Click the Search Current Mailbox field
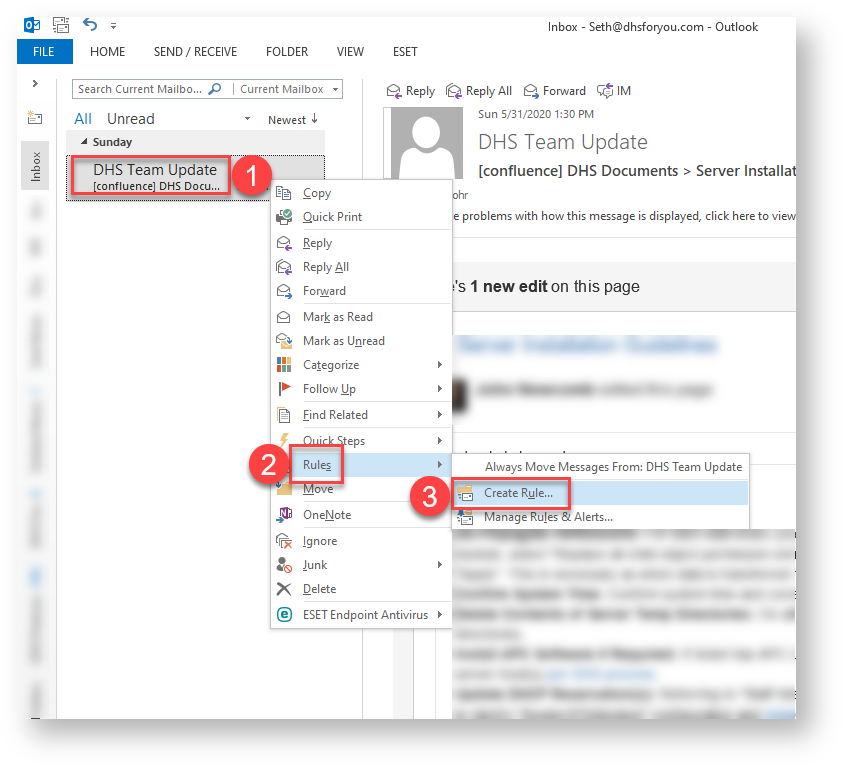844x767 pixels. click(140, 90)
